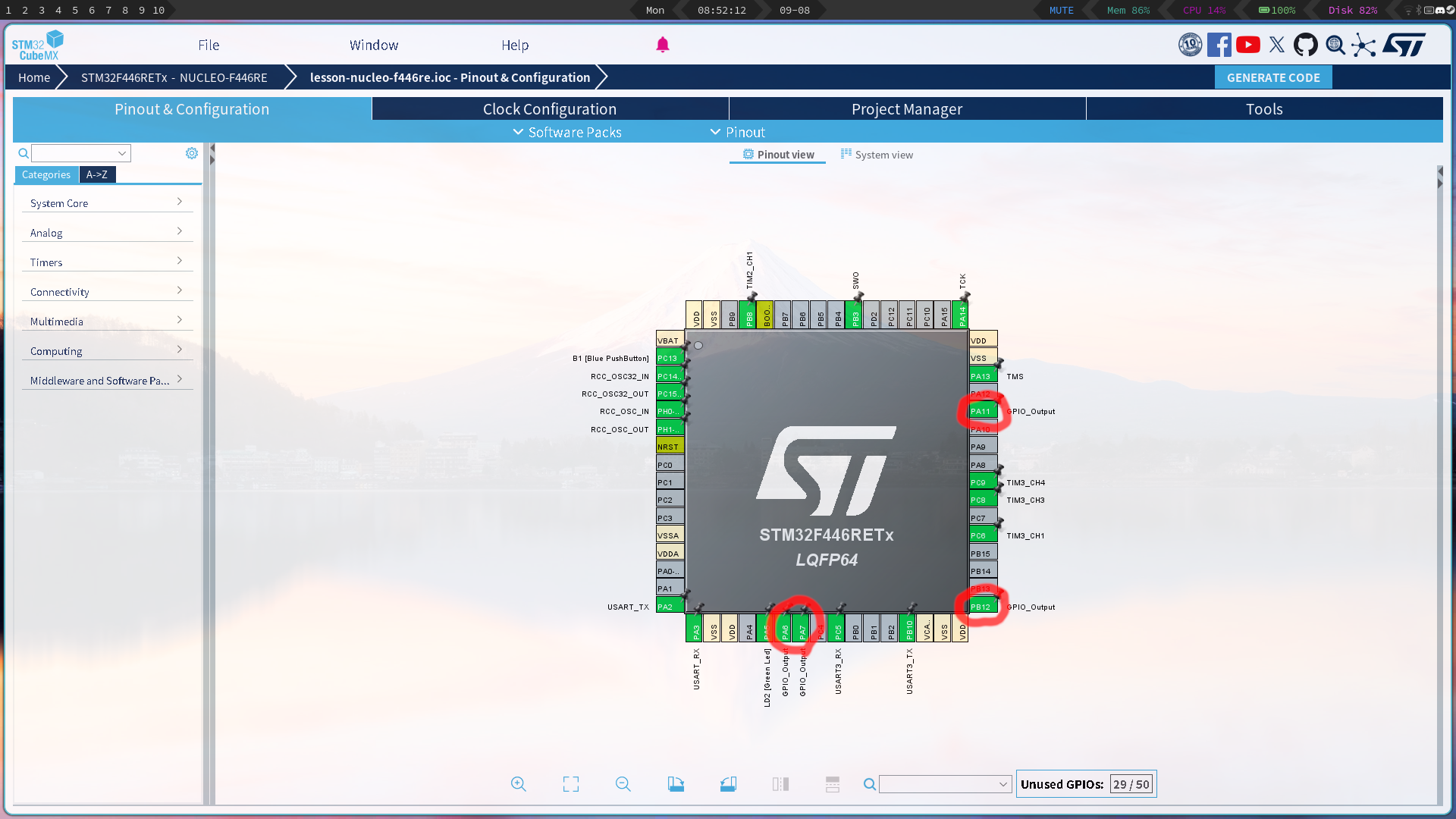Viewport: 1456px width, 819px height.
Task: Click the zoom out magnifier icon
Action: (623, 784)
